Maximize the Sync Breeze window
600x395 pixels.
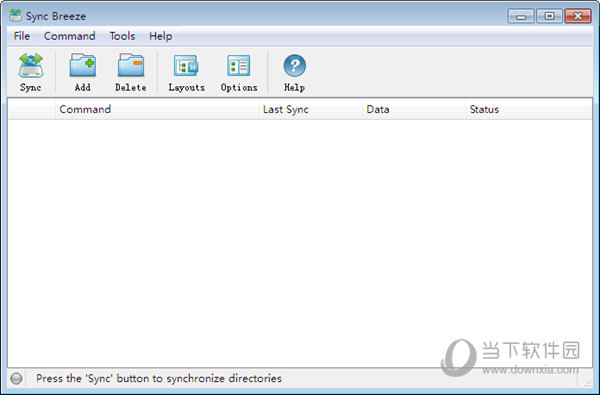tap(549, 16)
